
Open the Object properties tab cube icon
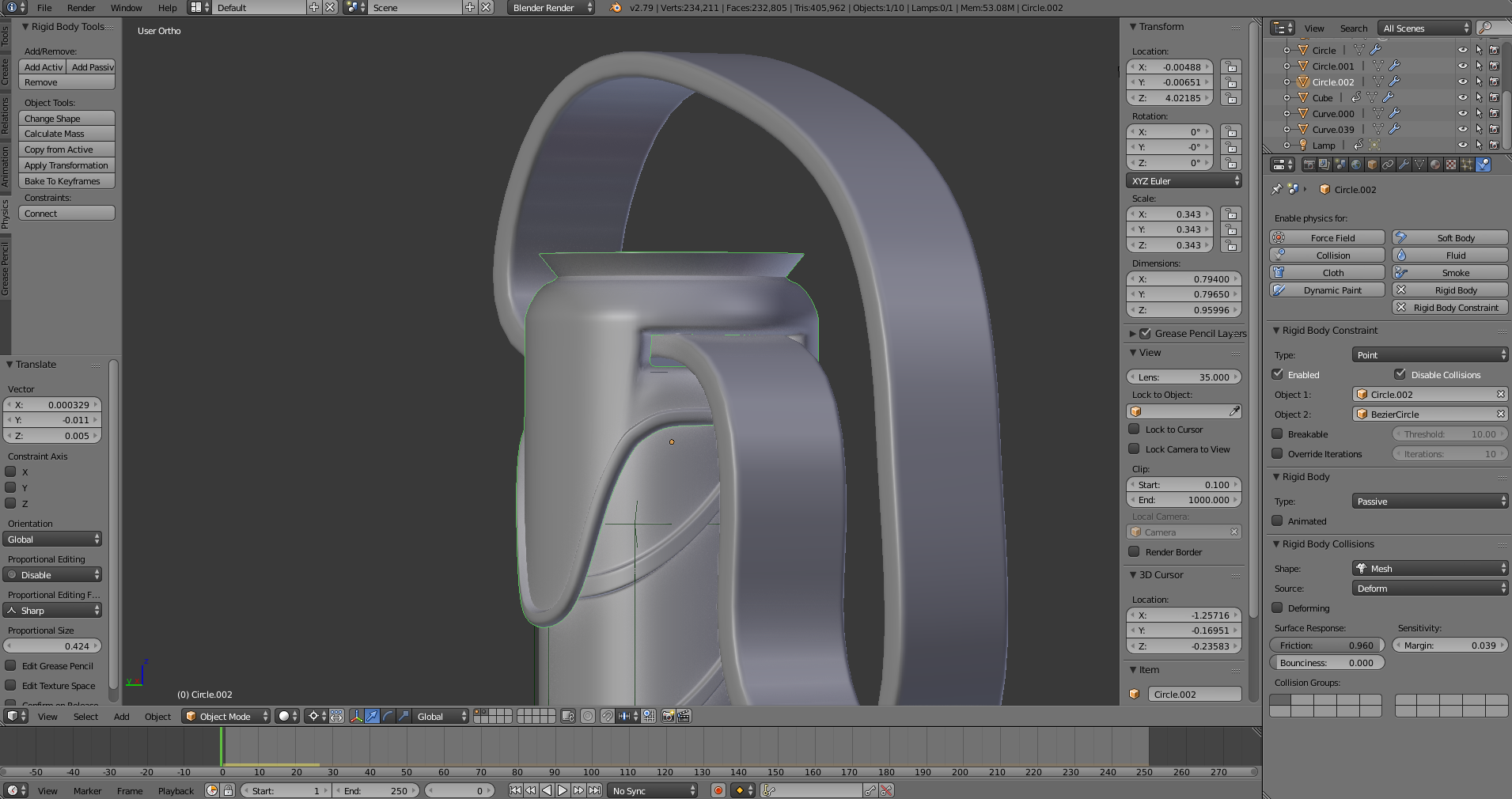point(1372,165)
